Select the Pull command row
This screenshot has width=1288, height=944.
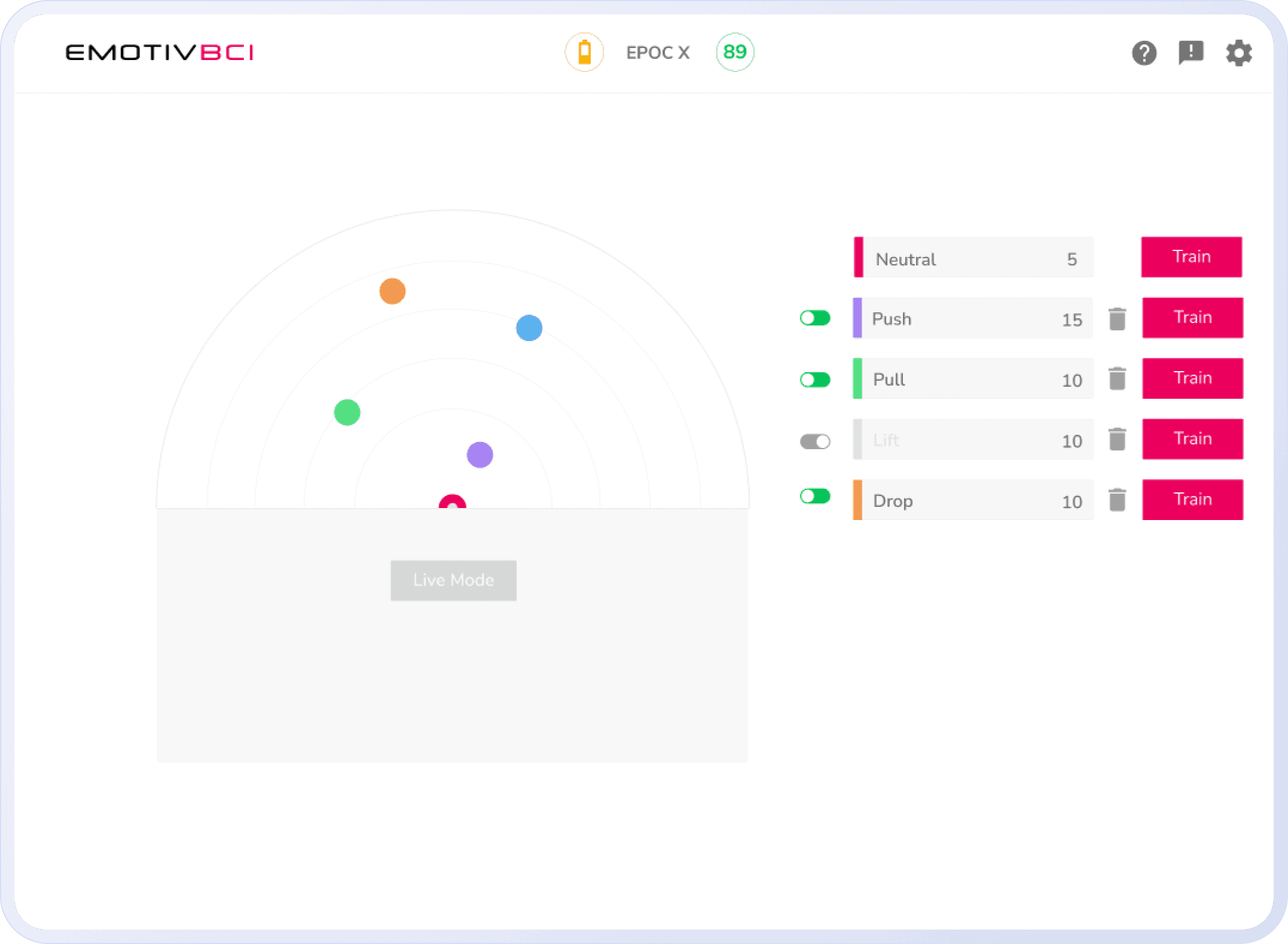(973, 379)
